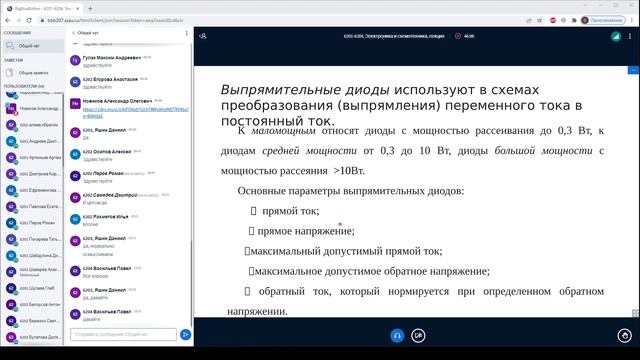Click the users list scrollbar

[x=63, y=131]
